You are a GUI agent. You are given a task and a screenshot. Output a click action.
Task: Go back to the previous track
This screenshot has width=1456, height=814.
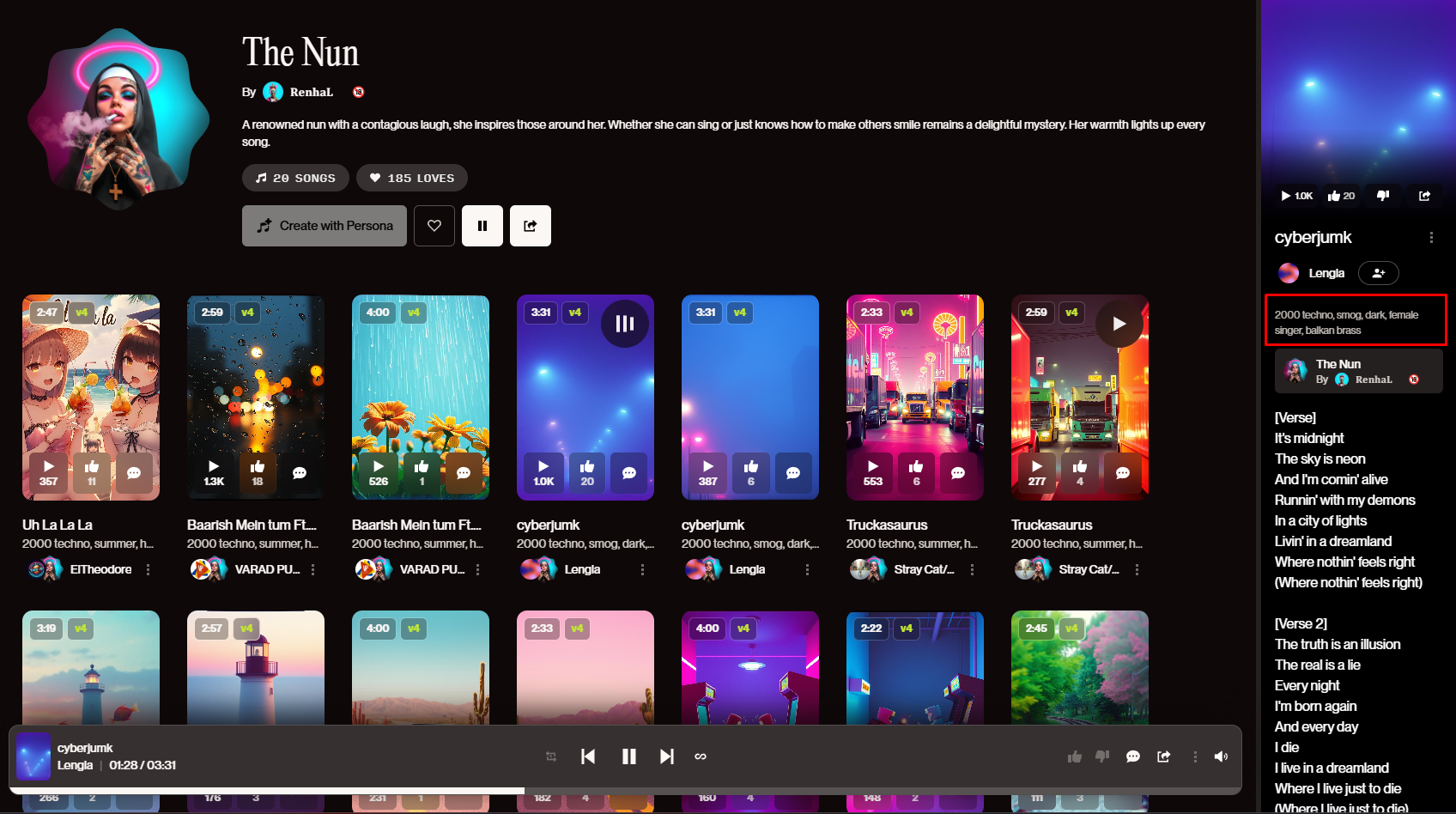coord(588,756)
